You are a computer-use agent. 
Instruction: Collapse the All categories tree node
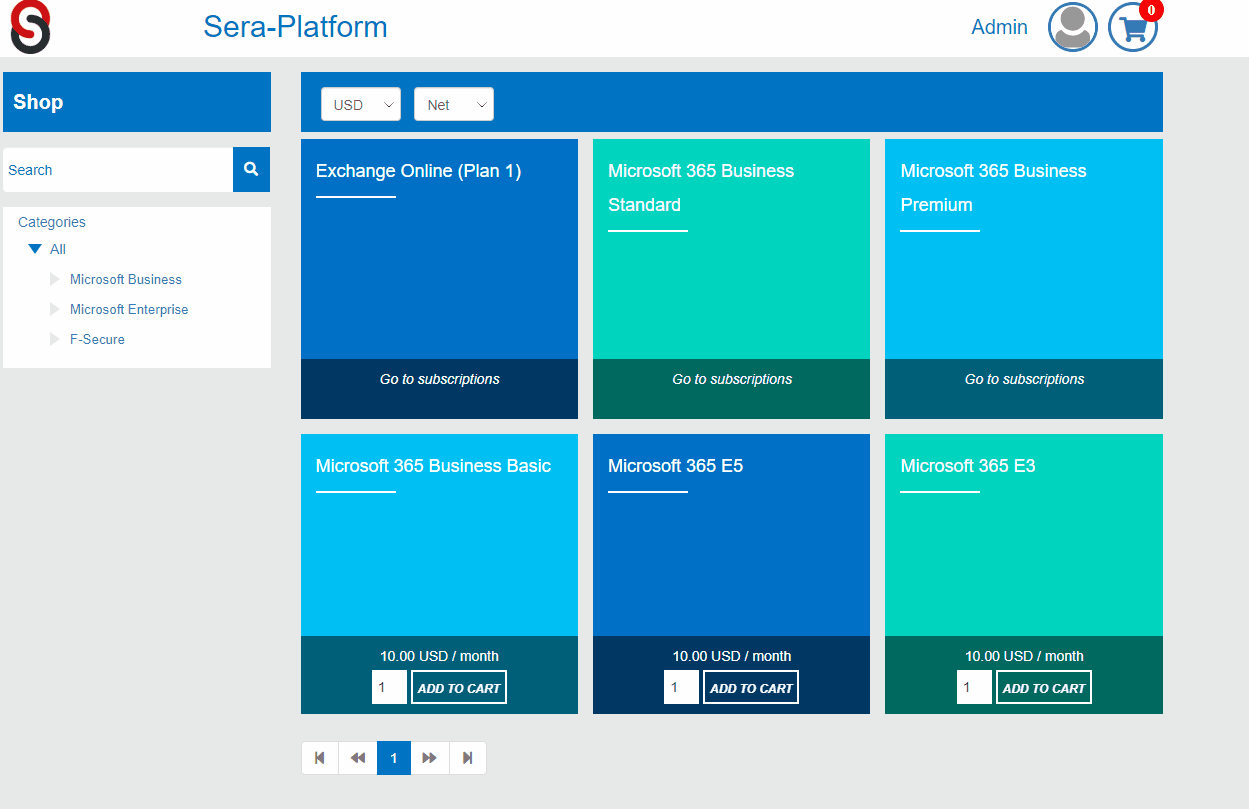point(36,248)
